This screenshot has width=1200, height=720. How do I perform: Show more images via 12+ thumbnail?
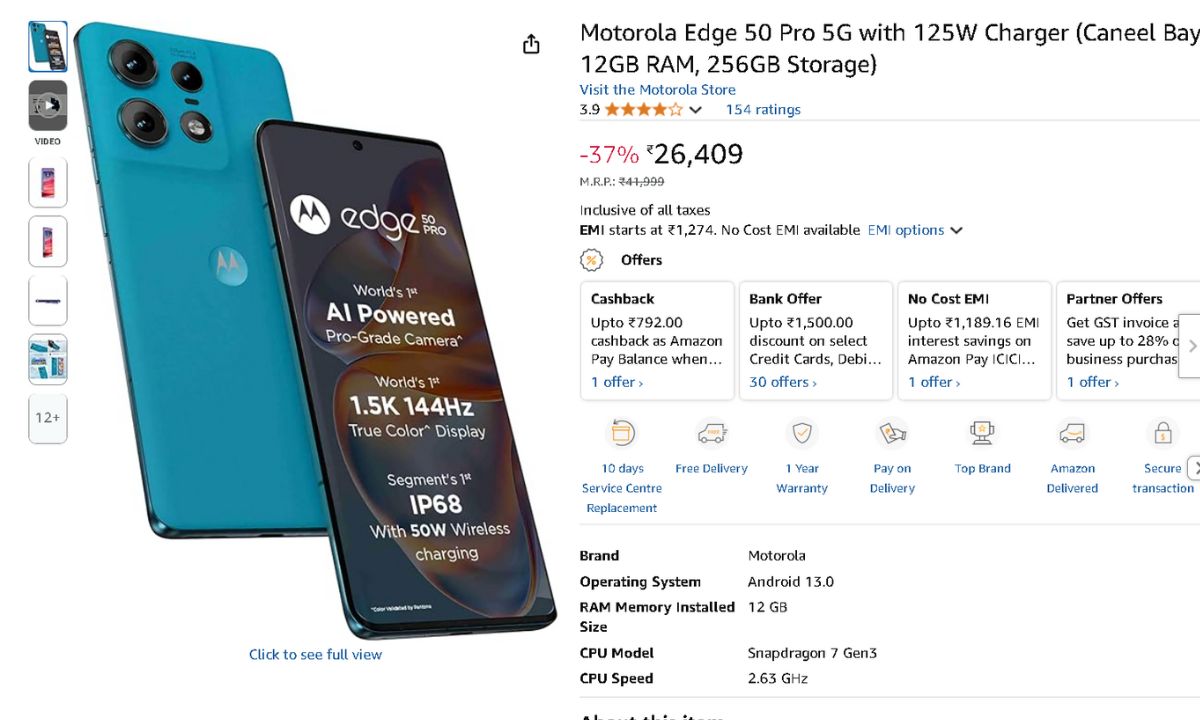[x=48, y=418]
